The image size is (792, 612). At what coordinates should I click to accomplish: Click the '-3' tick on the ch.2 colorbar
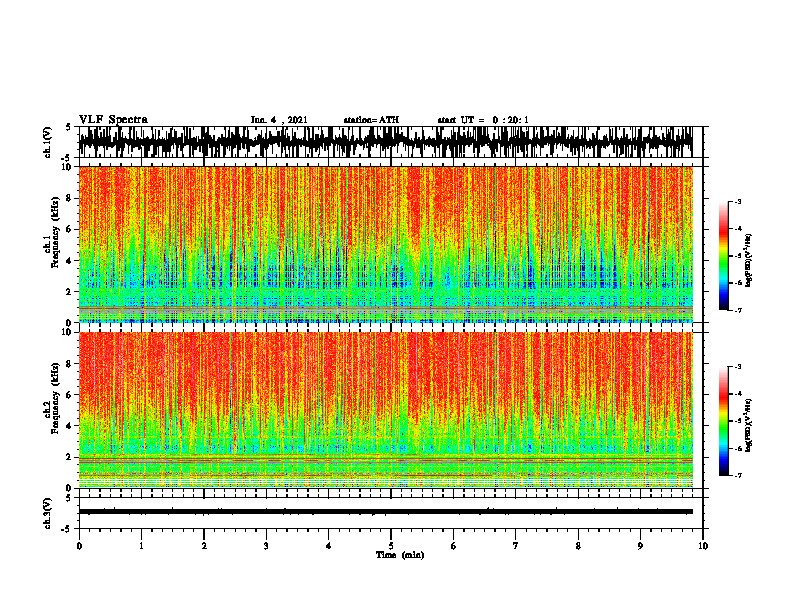[738, 367]
